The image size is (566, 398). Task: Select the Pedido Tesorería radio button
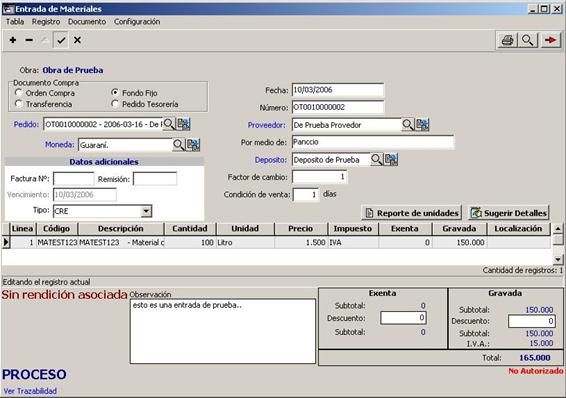tap(115, 104)
